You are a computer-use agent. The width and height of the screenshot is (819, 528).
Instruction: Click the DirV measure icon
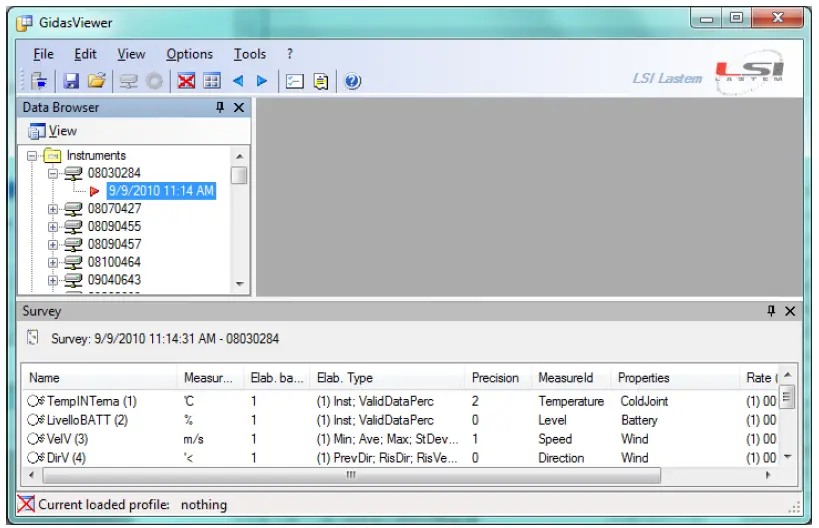click(36, 457)
